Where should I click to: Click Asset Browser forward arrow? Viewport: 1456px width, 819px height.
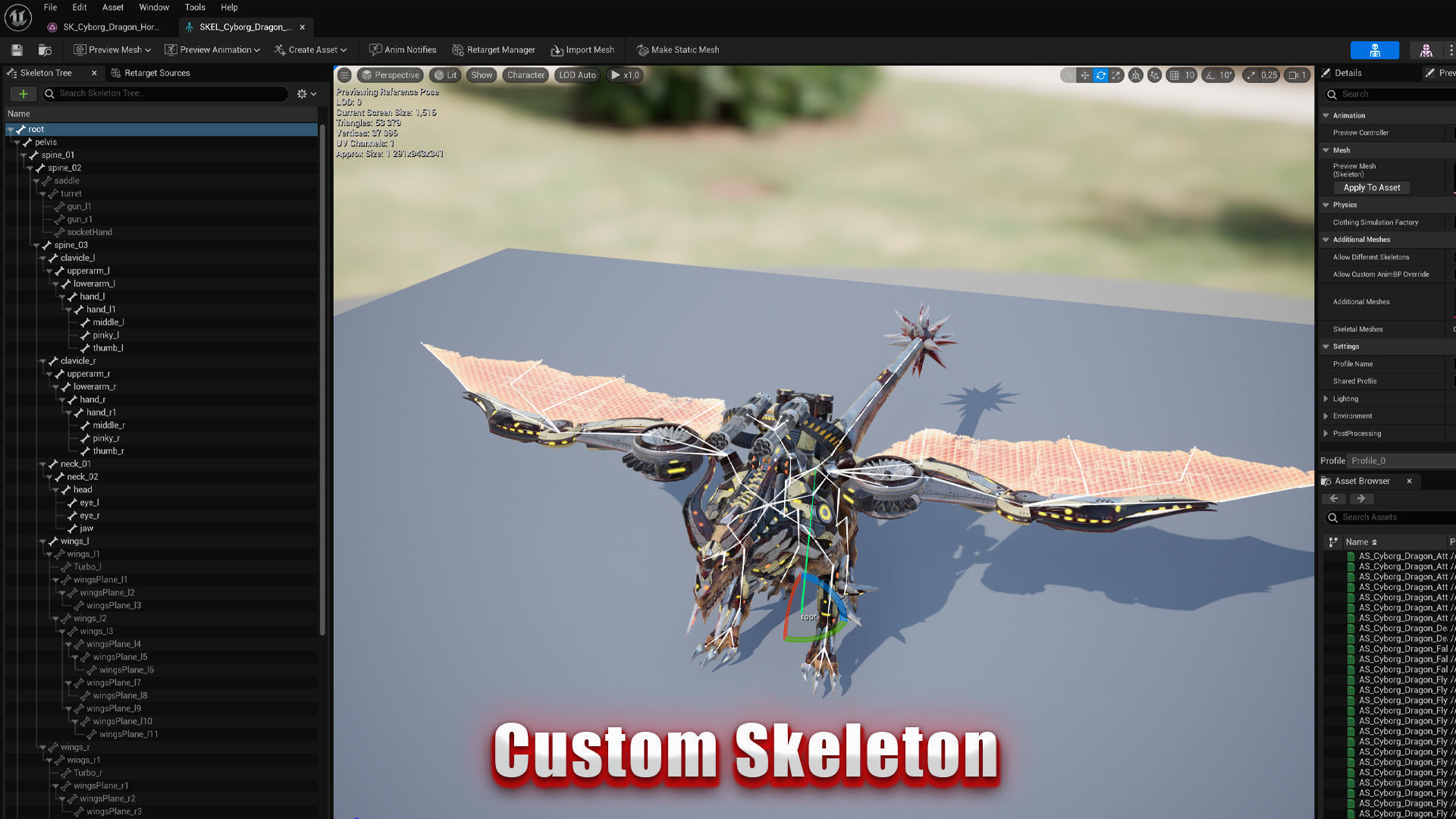pyautogui.click(x=1361, y=499)
